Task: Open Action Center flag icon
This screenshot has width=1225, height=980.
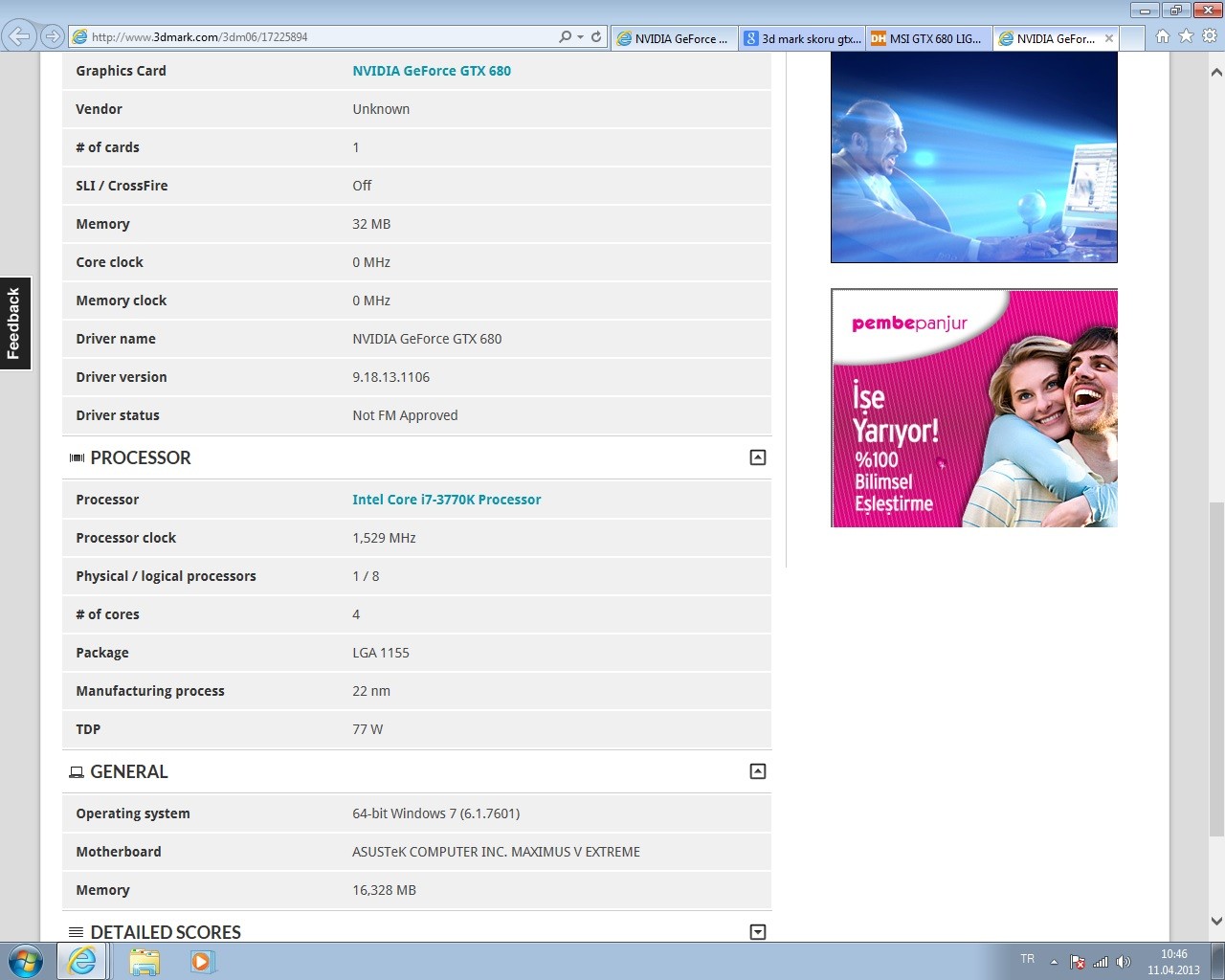Action: pos(1078,962)
